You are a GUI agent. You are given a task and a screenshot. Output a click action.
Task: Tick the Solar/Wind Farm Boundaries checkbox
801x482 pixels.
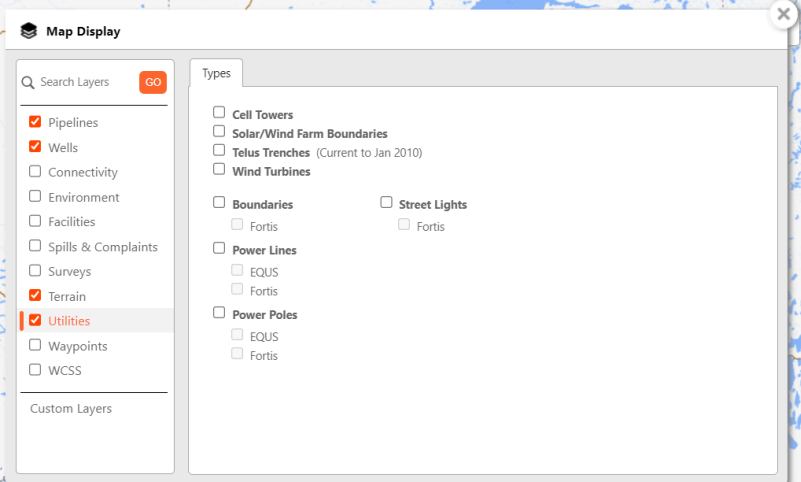coord(219,132)
